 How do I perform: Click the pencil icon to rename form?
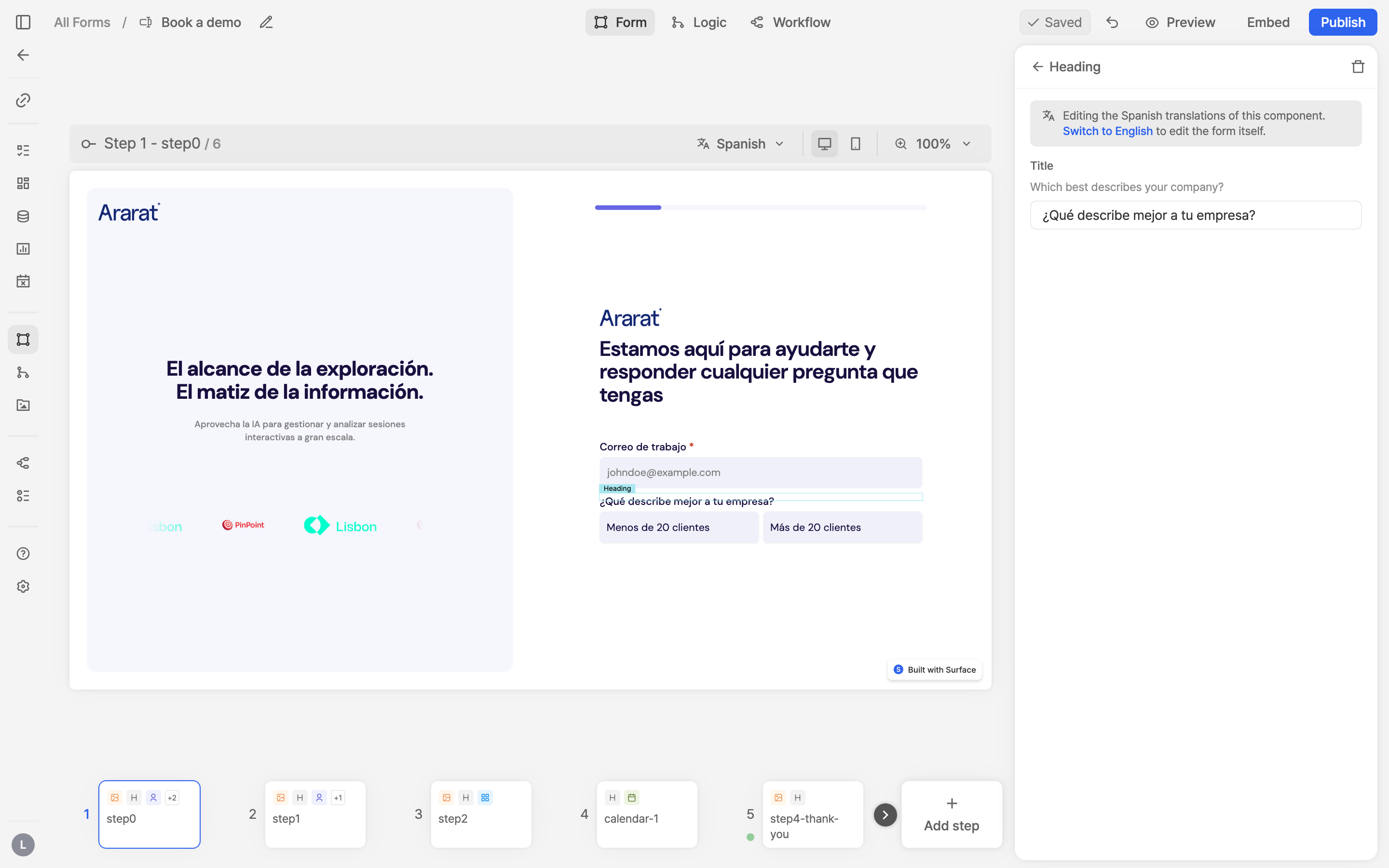266,22
